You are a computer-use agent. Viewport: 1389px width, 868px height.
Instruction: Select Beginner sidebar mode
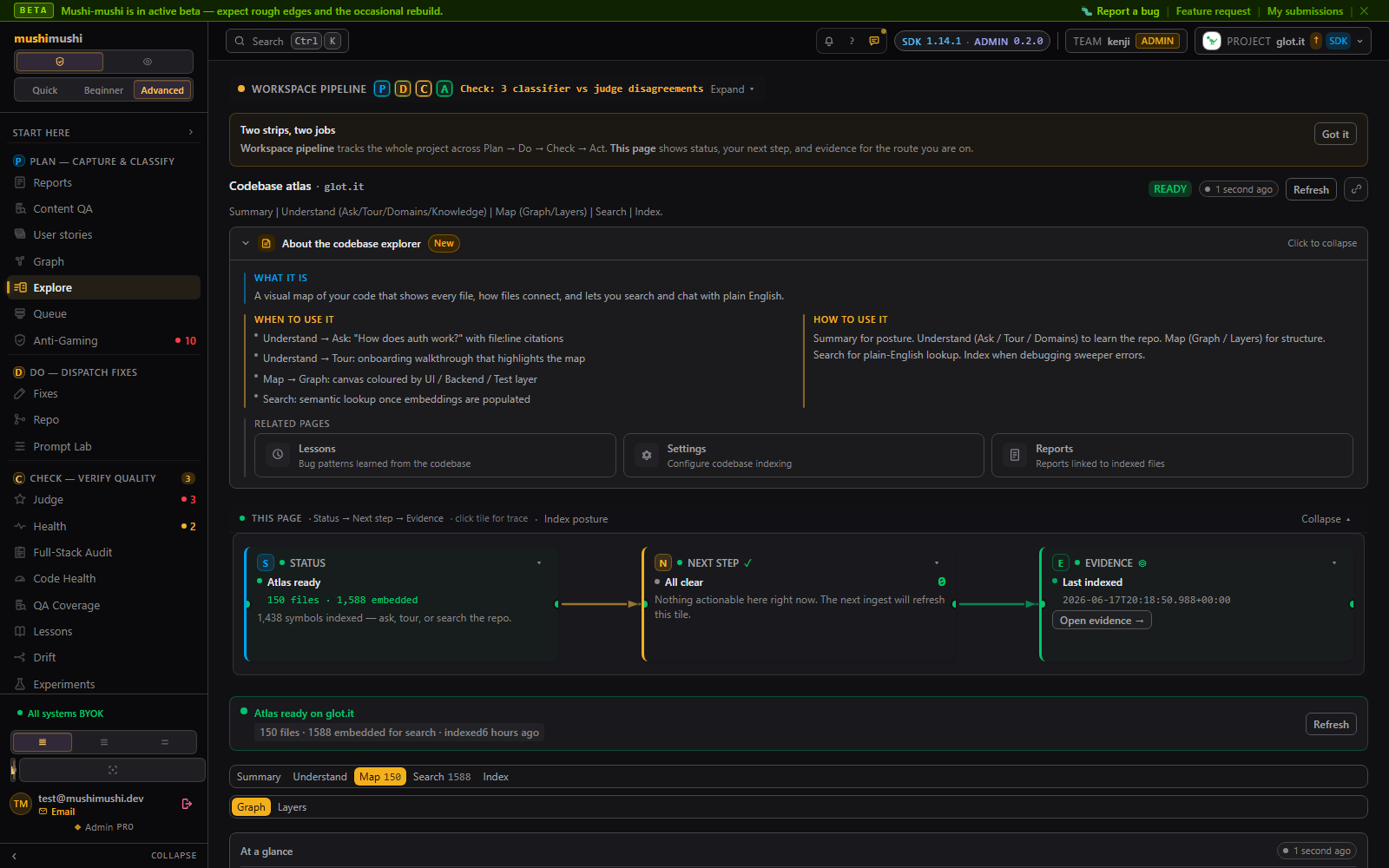point(103,90)
